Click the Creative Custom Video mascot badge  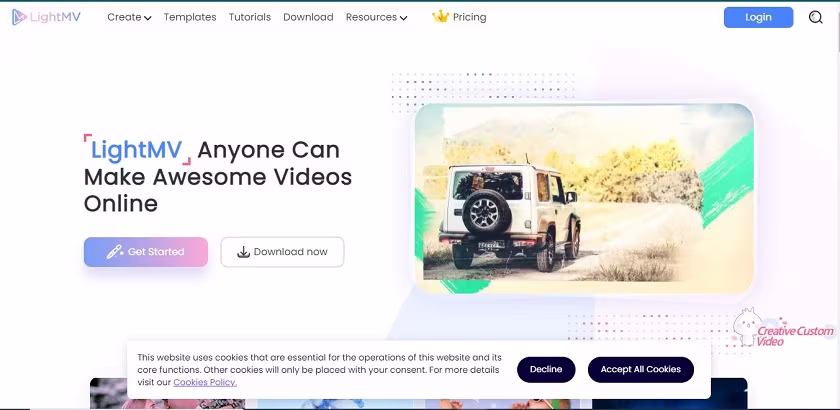pos(783,328)
